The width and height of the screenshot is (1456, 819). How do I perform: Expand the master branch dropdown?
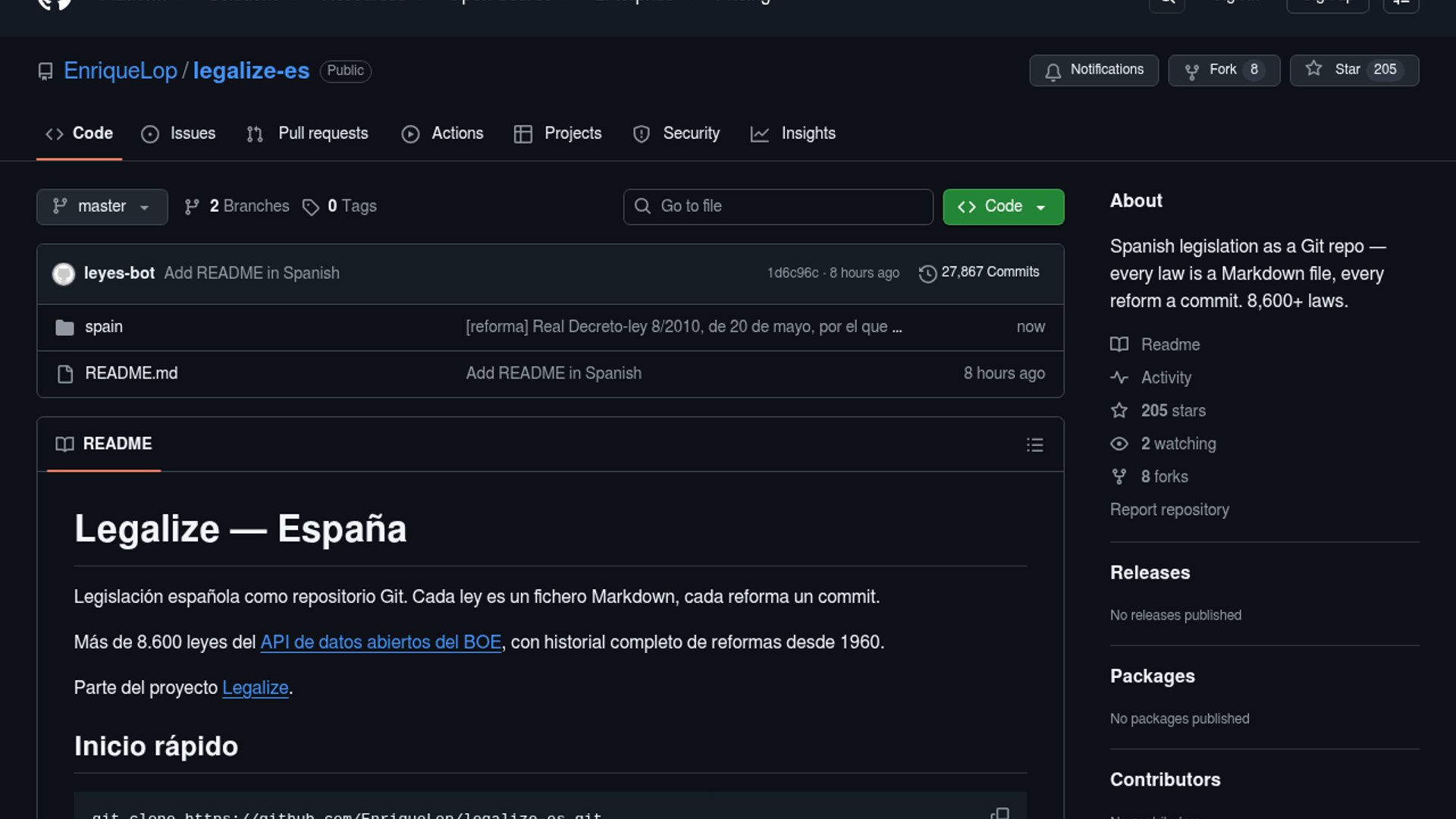(102, 206)
